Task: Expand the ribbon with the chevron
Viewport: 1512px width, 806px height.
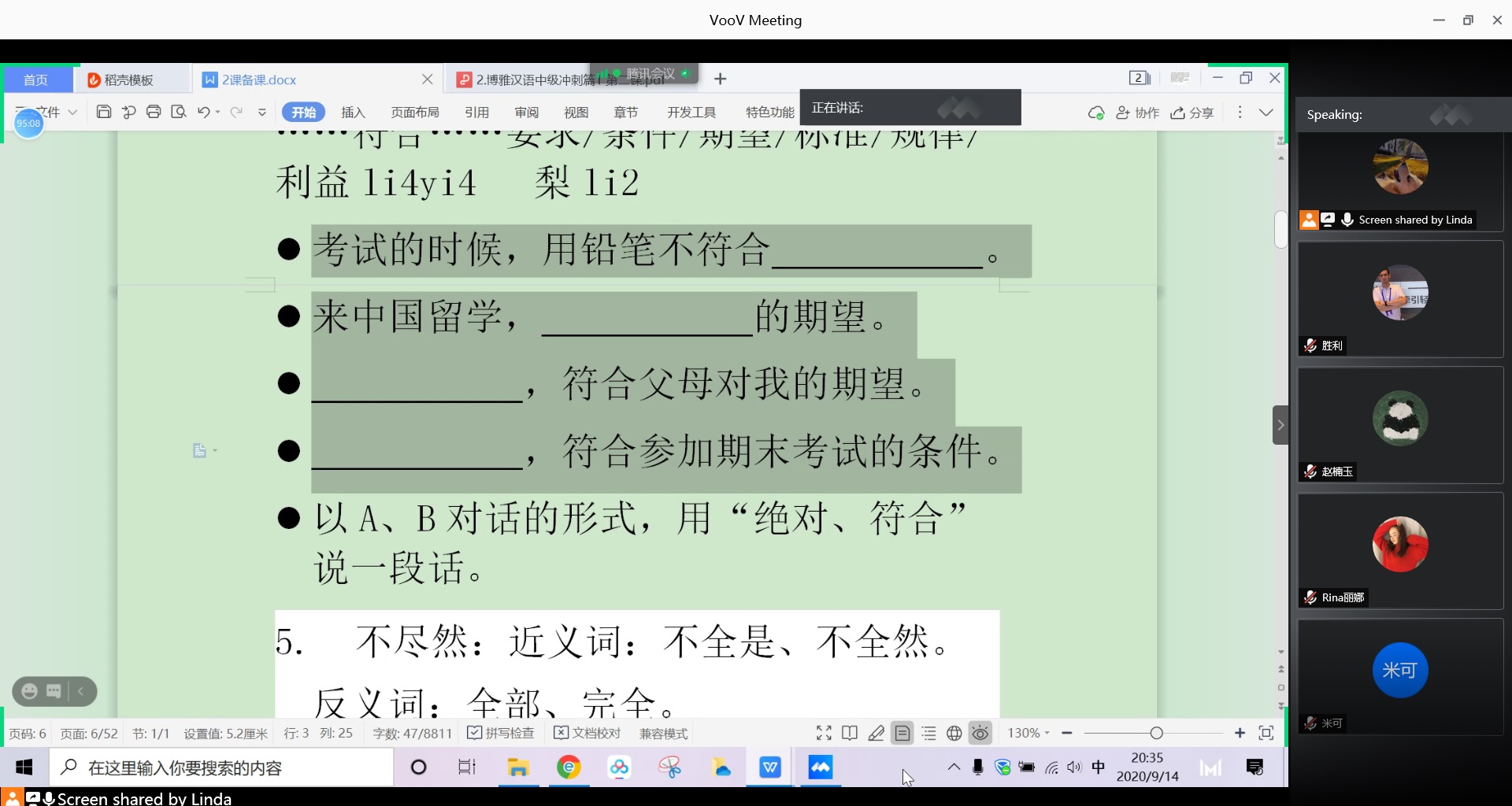Action: (1266, 112)
